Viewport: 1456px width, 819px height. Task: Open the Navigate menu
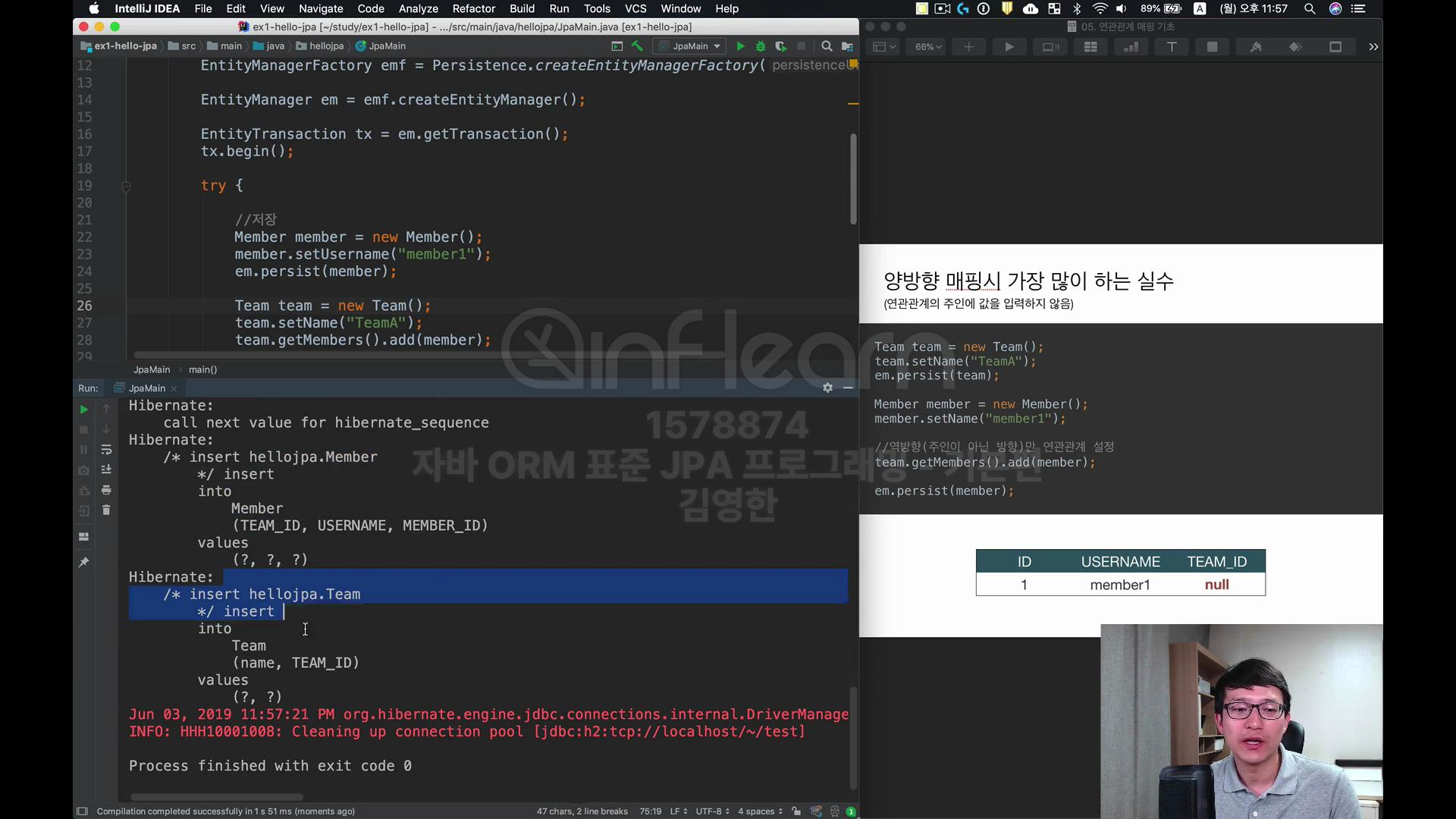pyautogui.click(x=321, y=8)
